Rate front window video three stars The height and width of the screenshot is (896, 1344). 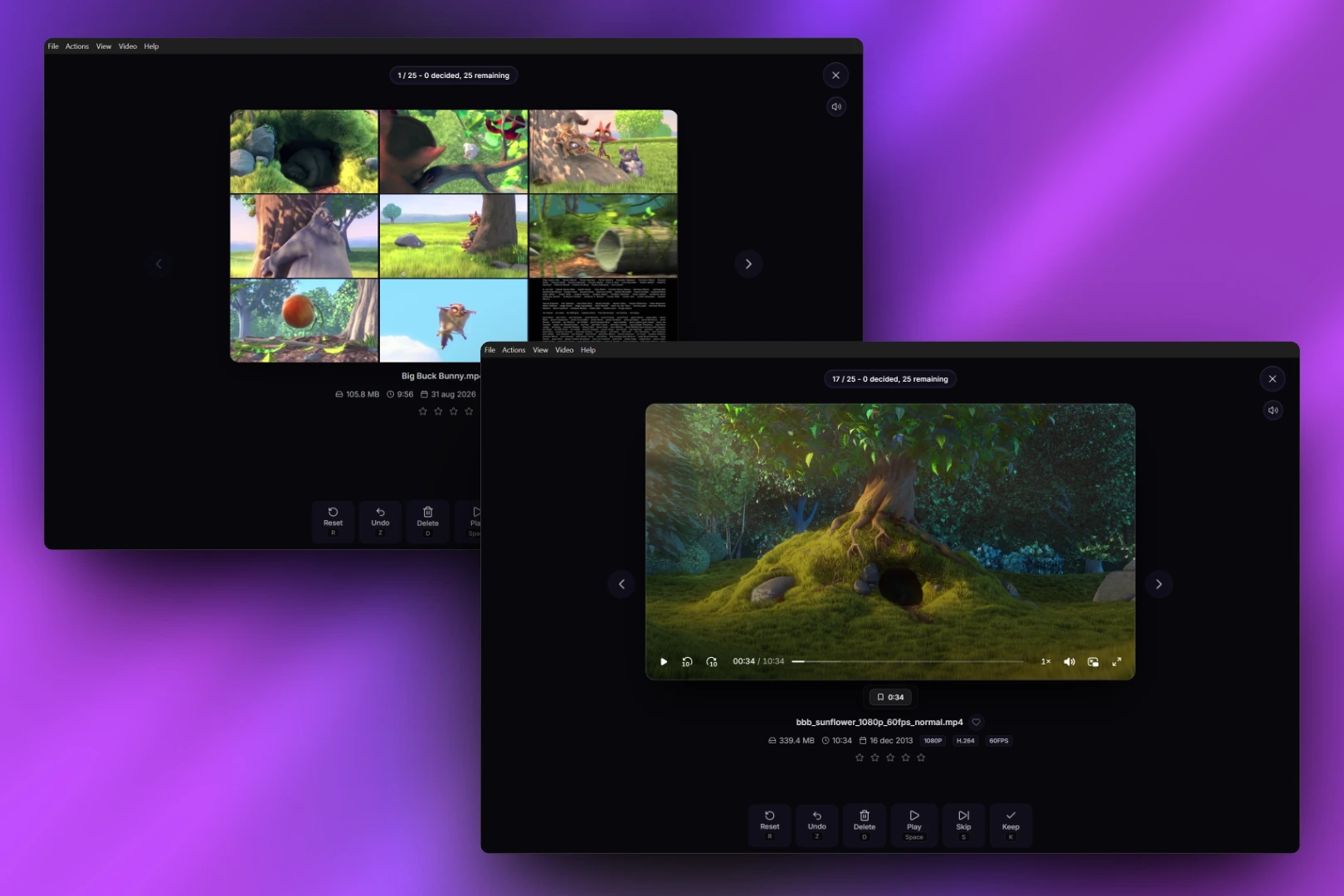click(890, 757)
